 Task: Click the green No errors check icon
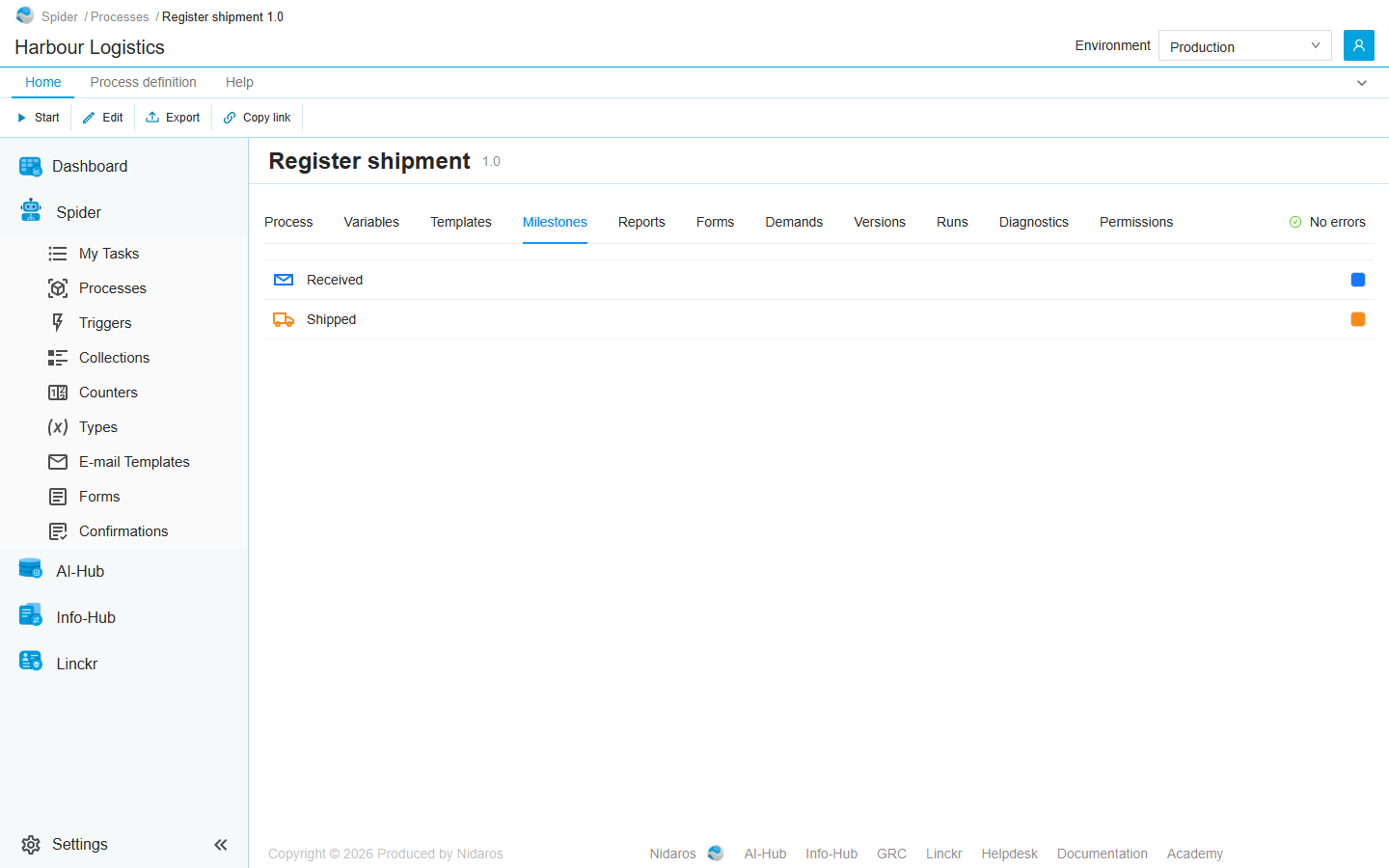coord(1295,222)
